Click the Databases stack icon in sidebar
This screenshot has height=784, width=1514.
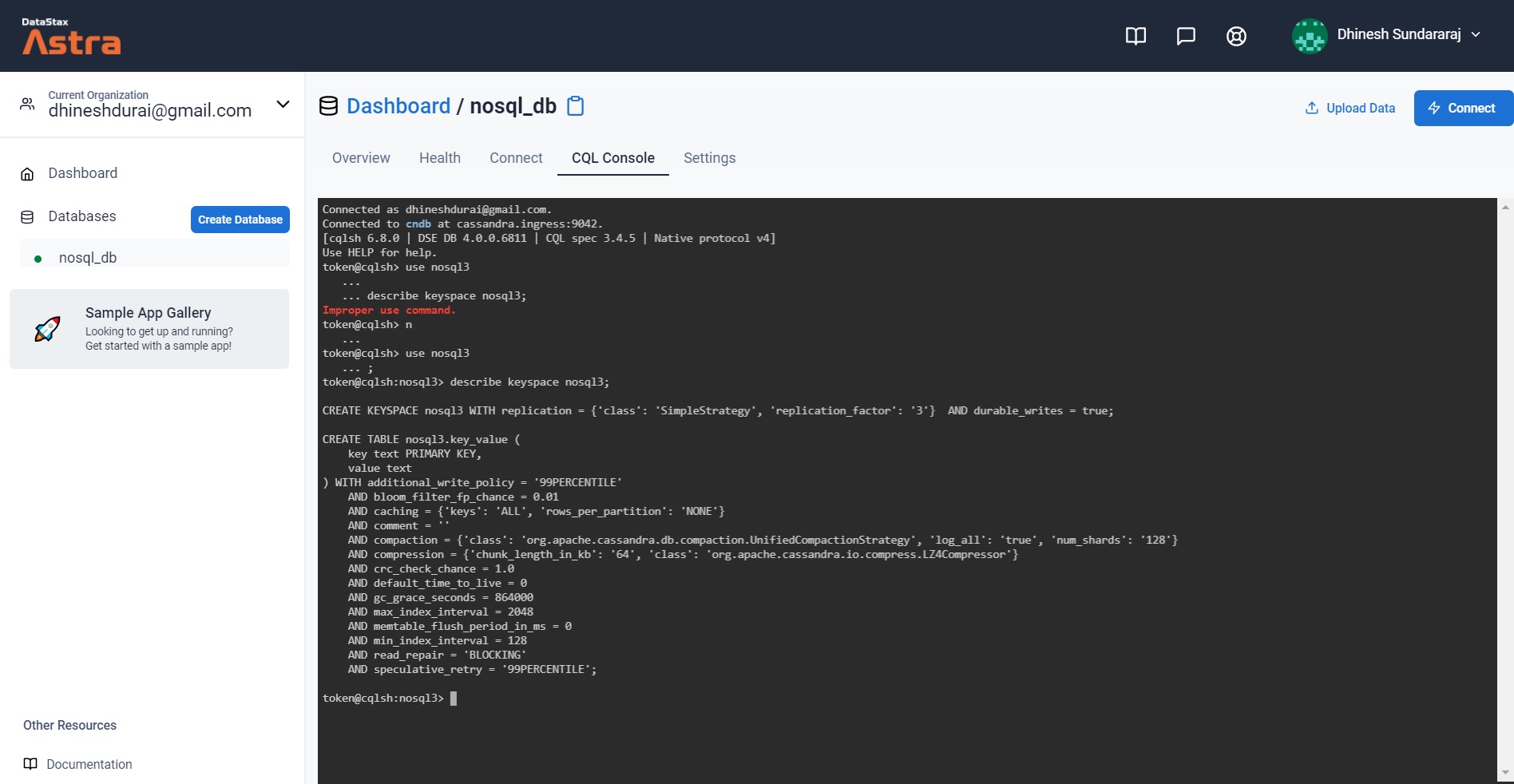pos(26,216)
